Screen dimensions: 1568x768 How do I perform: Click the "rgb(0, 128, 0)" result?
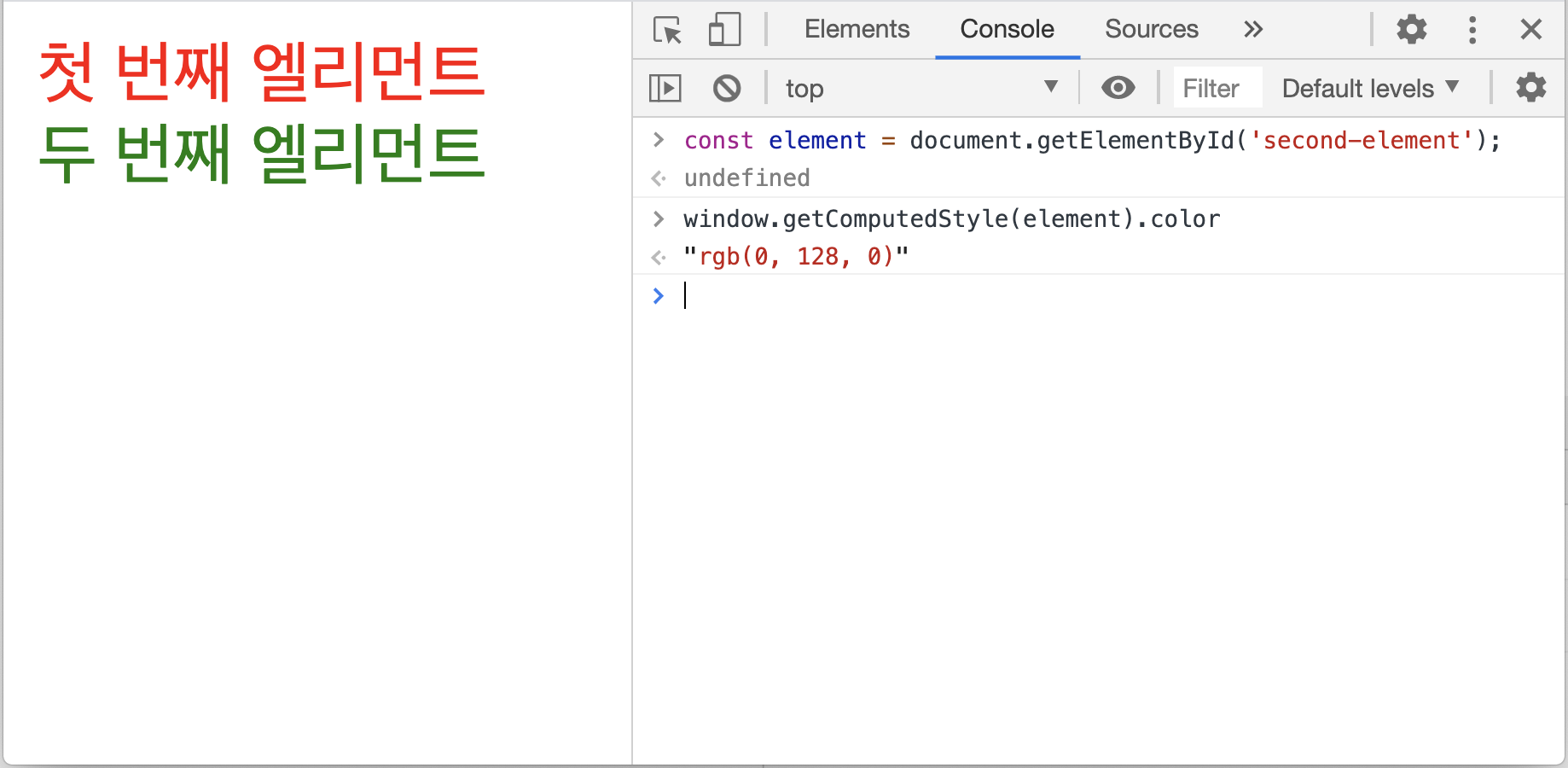[x=796, y=256]
